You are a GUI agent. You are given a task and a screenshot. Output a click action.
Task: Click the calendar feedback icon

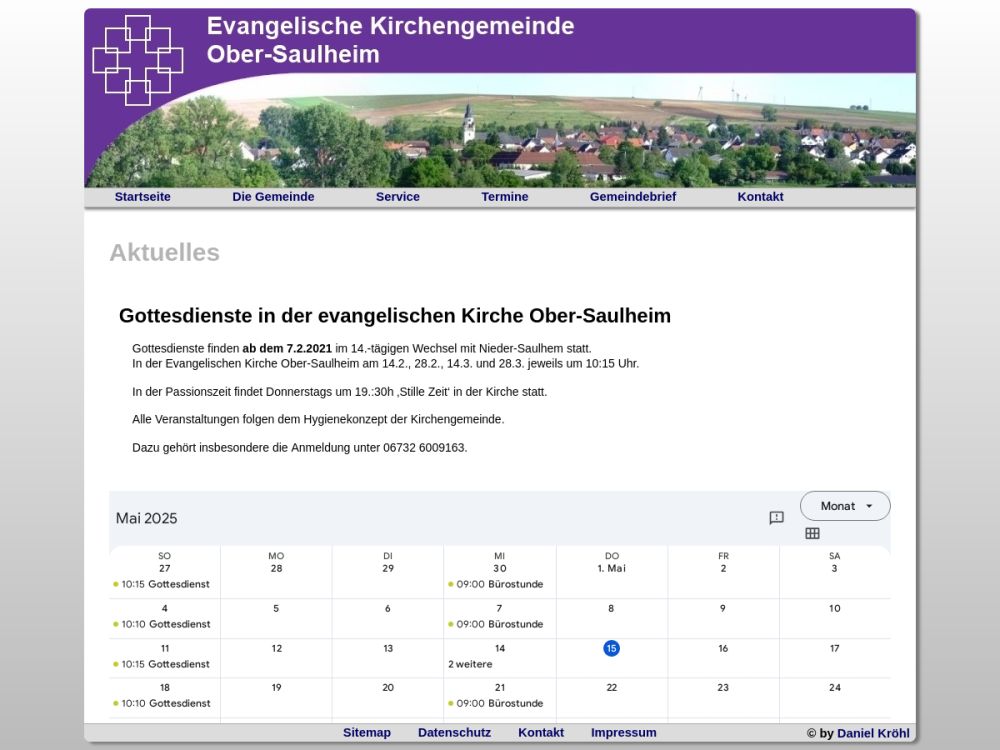pyautogui.click(x=776, y=518)
